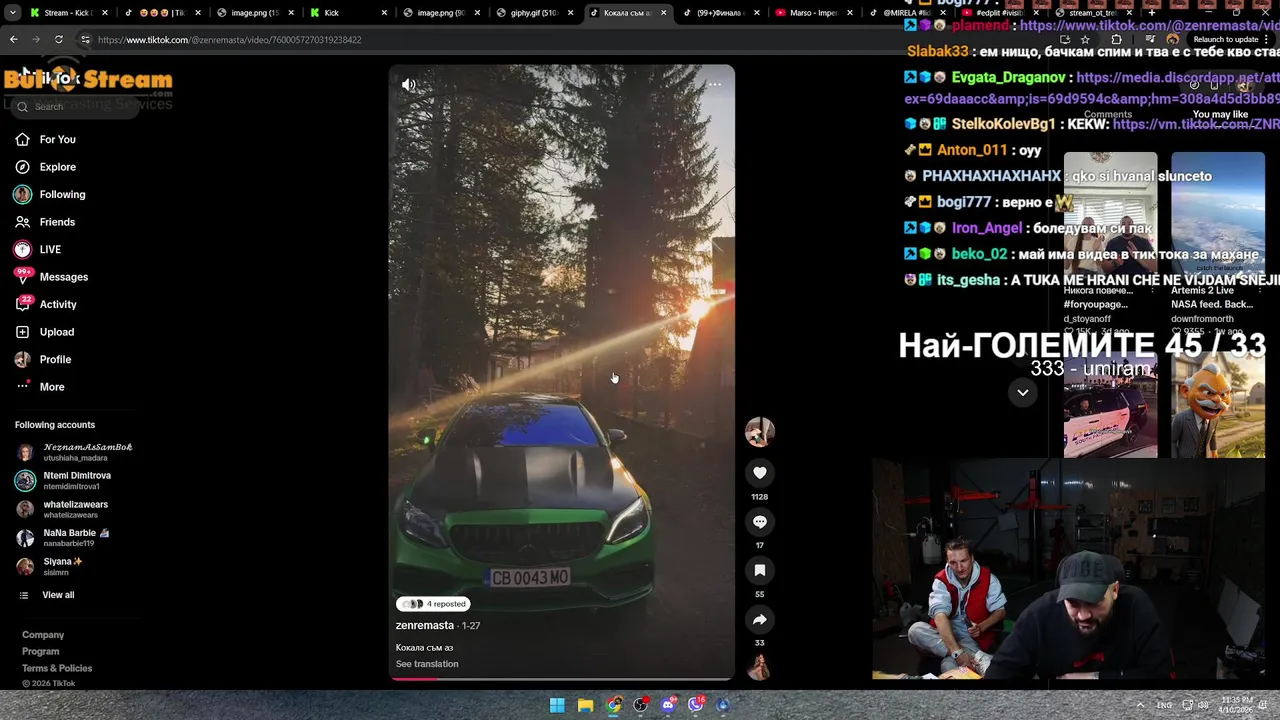The image size is (1280, 720).
Task: Show hidden system tray icons
Action: 1140,705
